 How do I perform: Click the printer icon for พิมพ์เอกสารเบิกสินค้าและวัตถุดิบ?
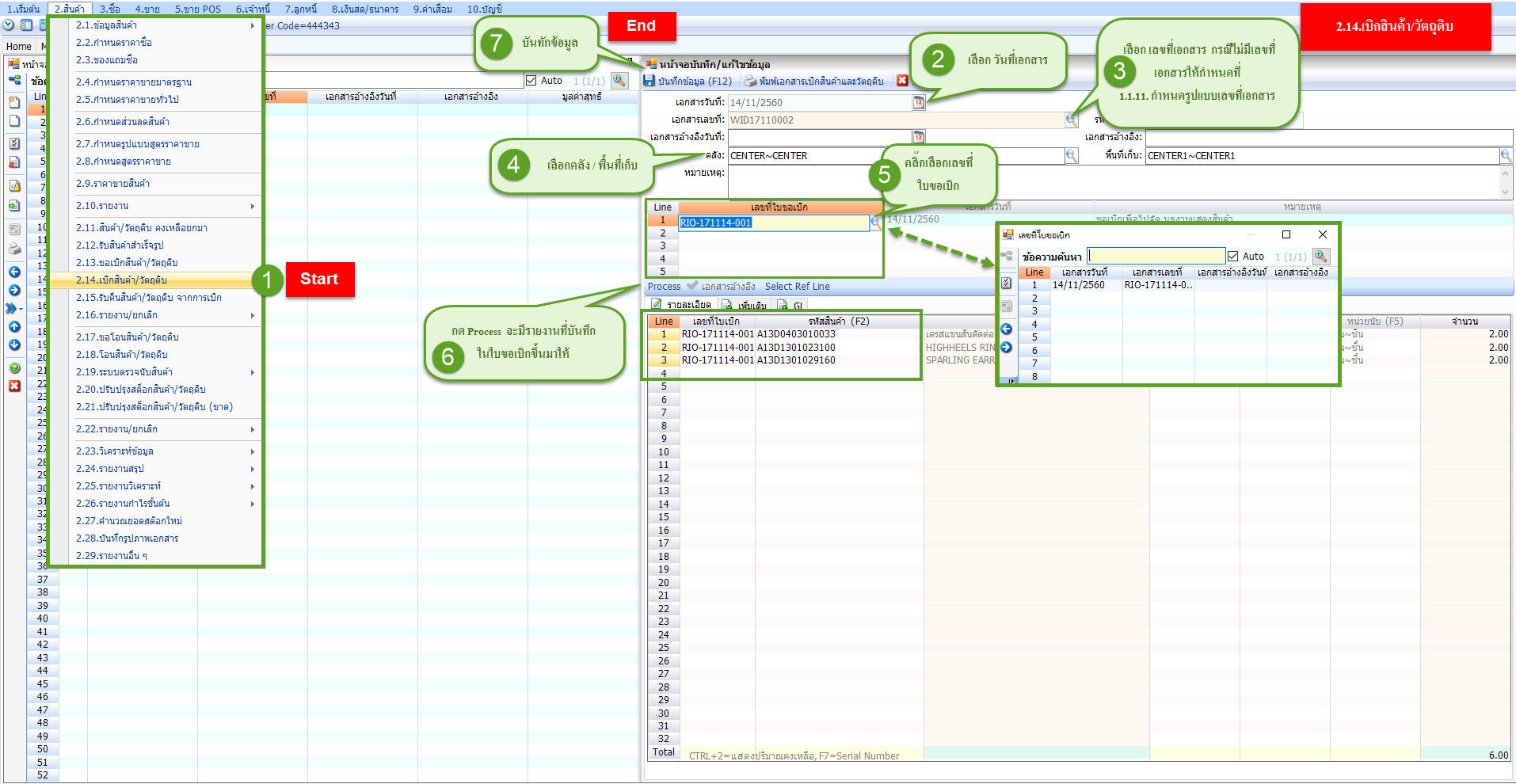750,81
